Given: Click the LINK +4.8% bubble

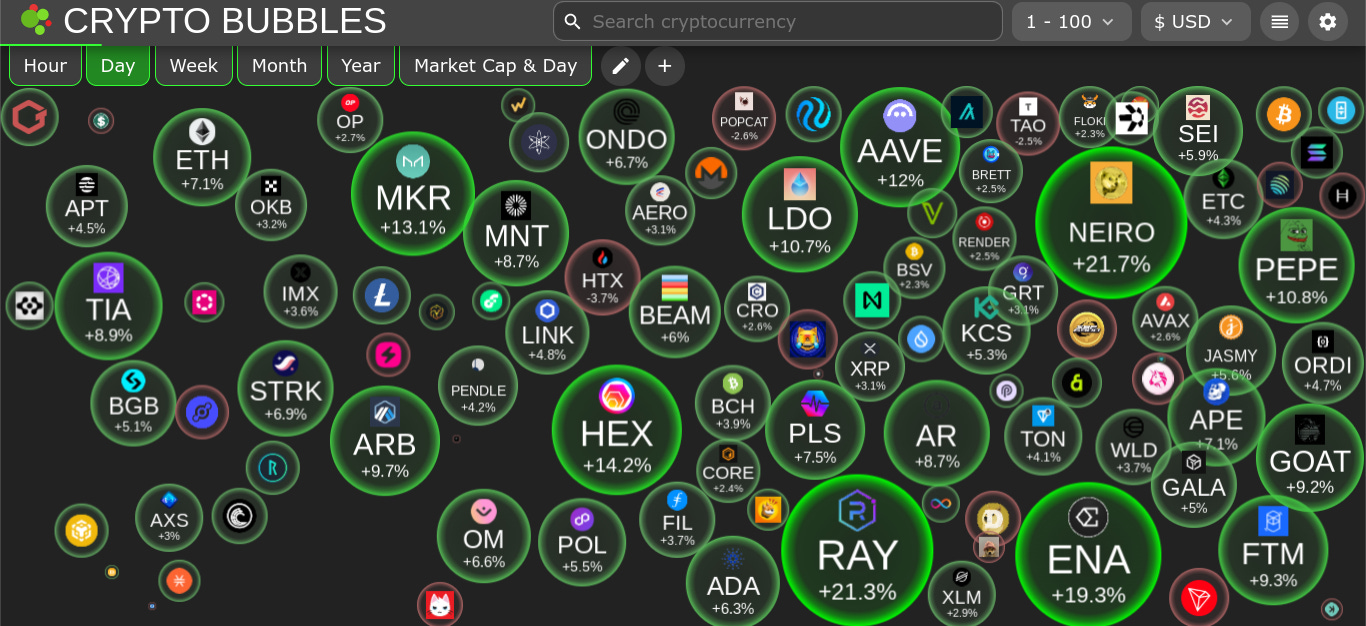Looking at the screenshot, I should pyautogui.click(x=547, y=332).
